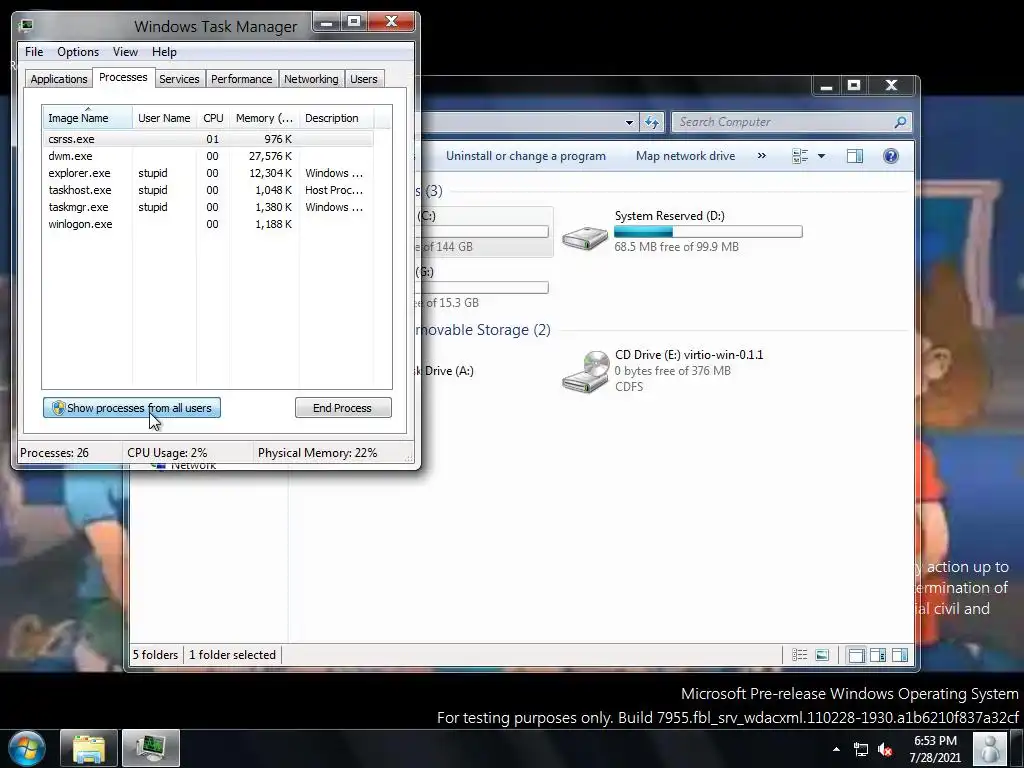Click the thumbnails view icon in status bar
Image resolution: width=1024 pixels, height=768 pixels.
coord(822,655)
